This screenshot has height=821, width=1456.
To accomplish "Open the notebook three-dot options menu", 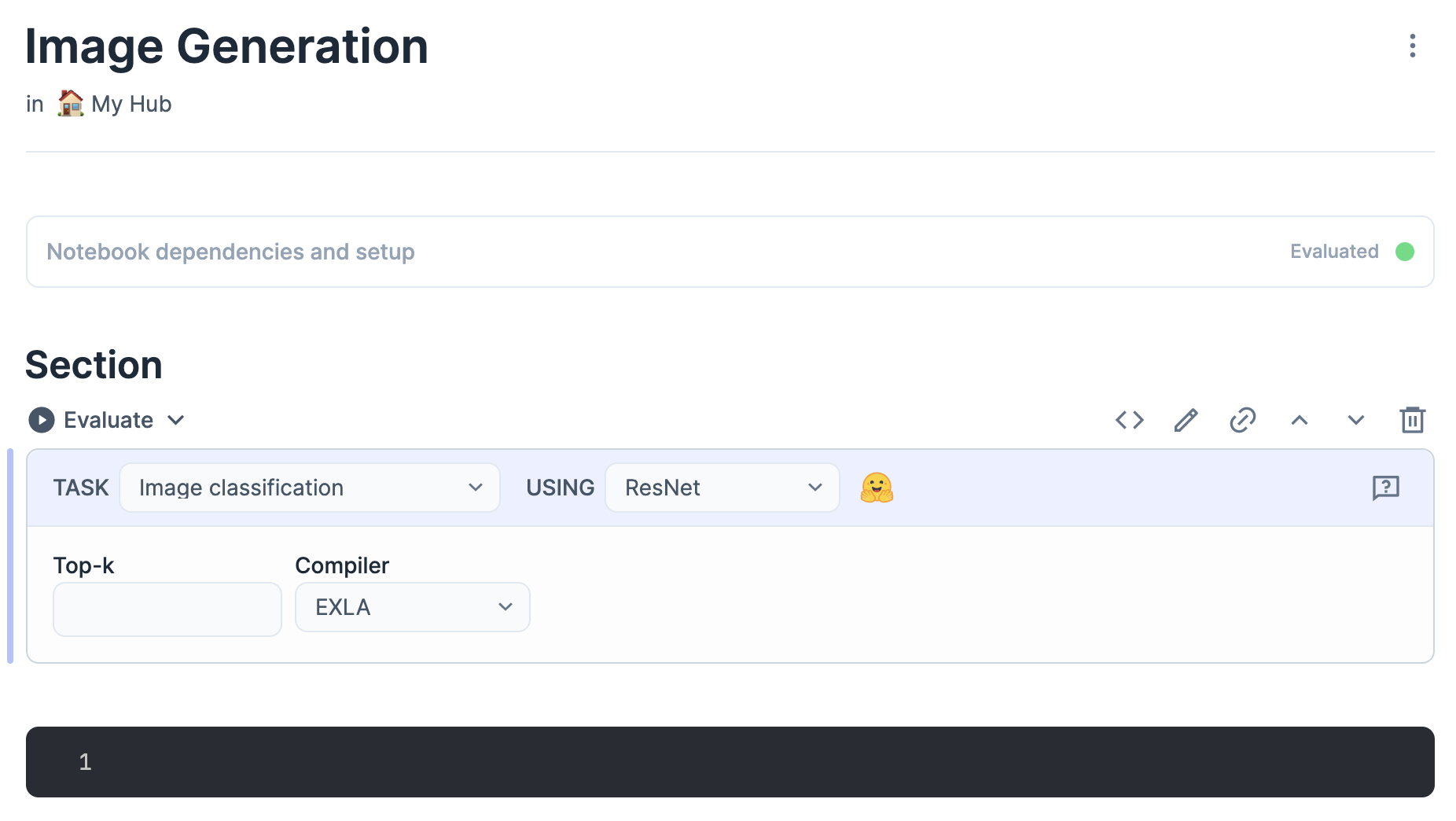I will 1412,46.
